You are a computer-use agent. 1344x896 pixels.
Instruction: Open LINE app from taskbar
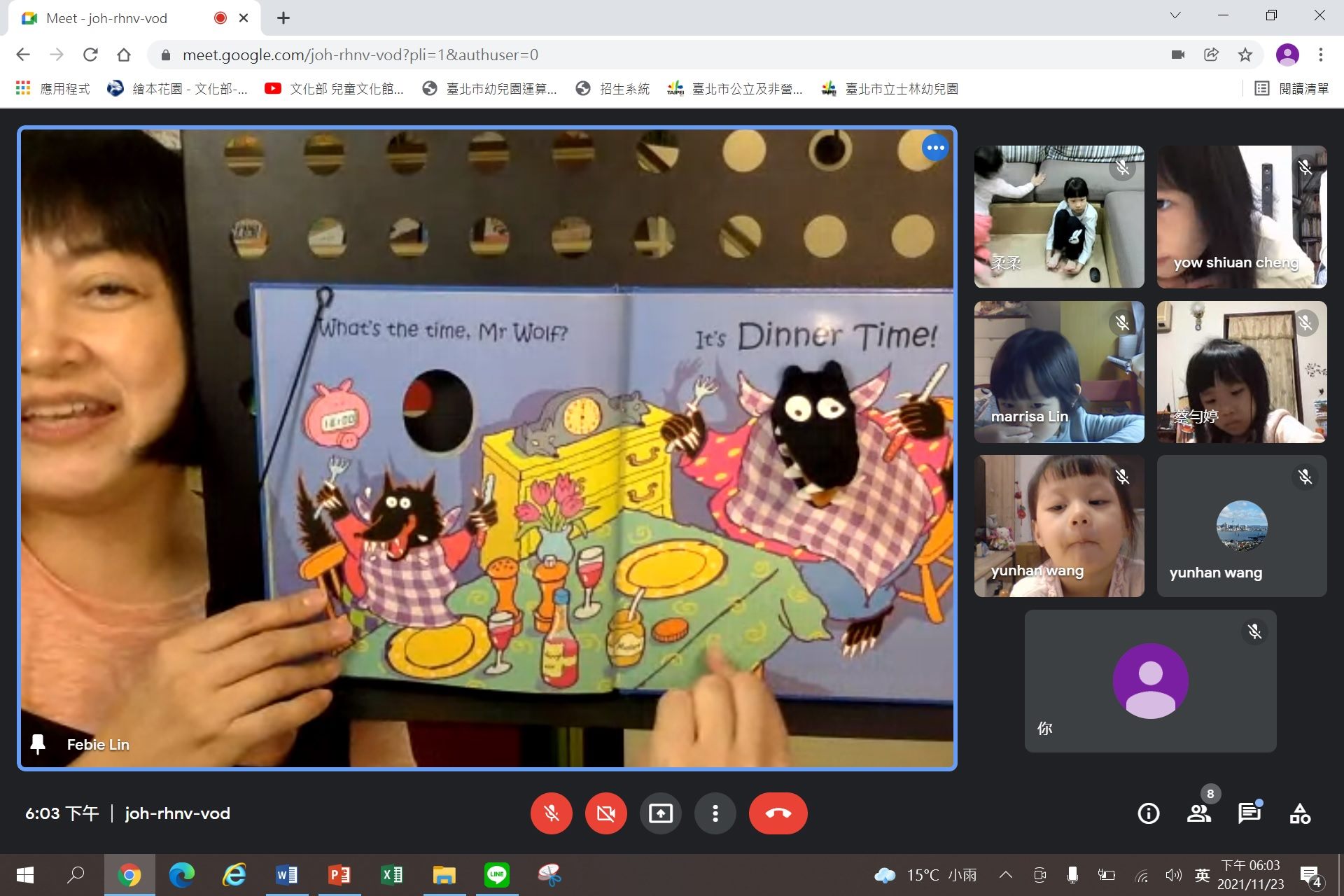497,875
